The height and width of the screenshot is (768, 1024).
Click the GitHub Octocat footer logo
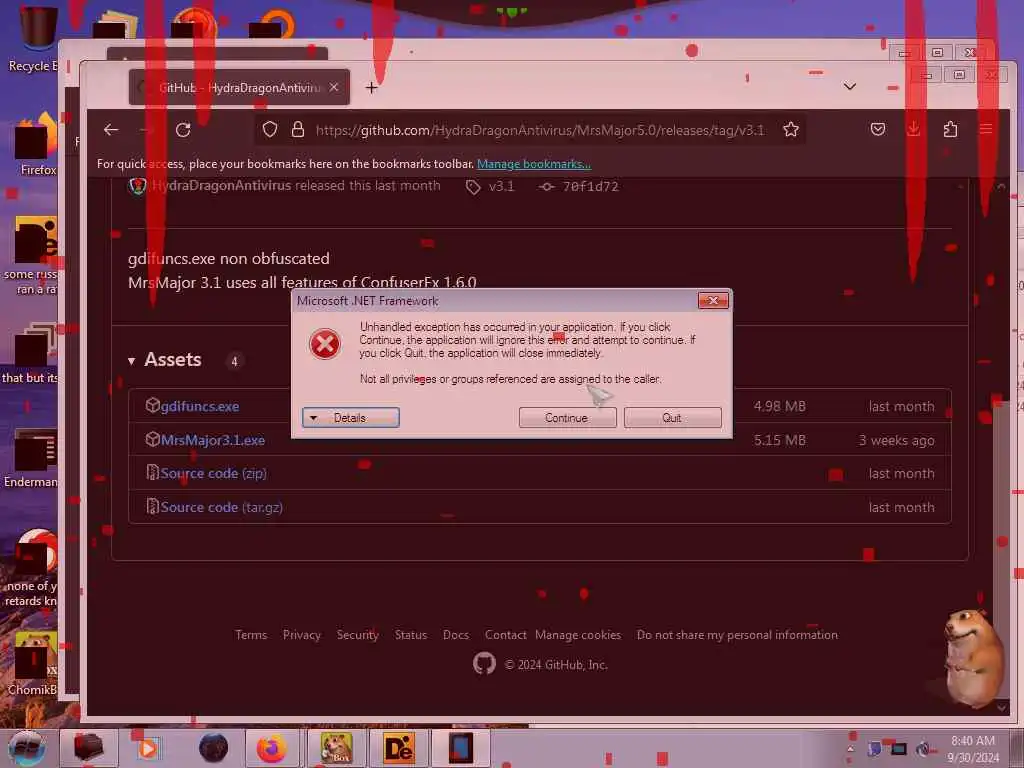click(x=484, y=664)
